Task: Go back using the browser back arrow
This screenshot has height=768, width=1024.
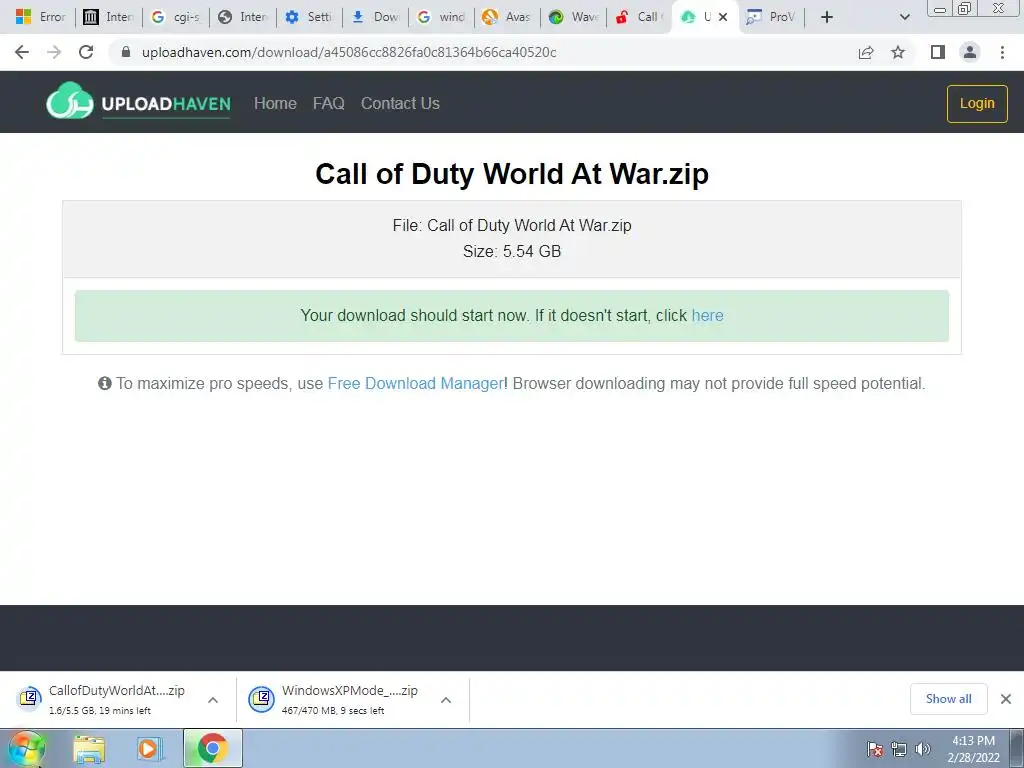Action: (22, 52)
